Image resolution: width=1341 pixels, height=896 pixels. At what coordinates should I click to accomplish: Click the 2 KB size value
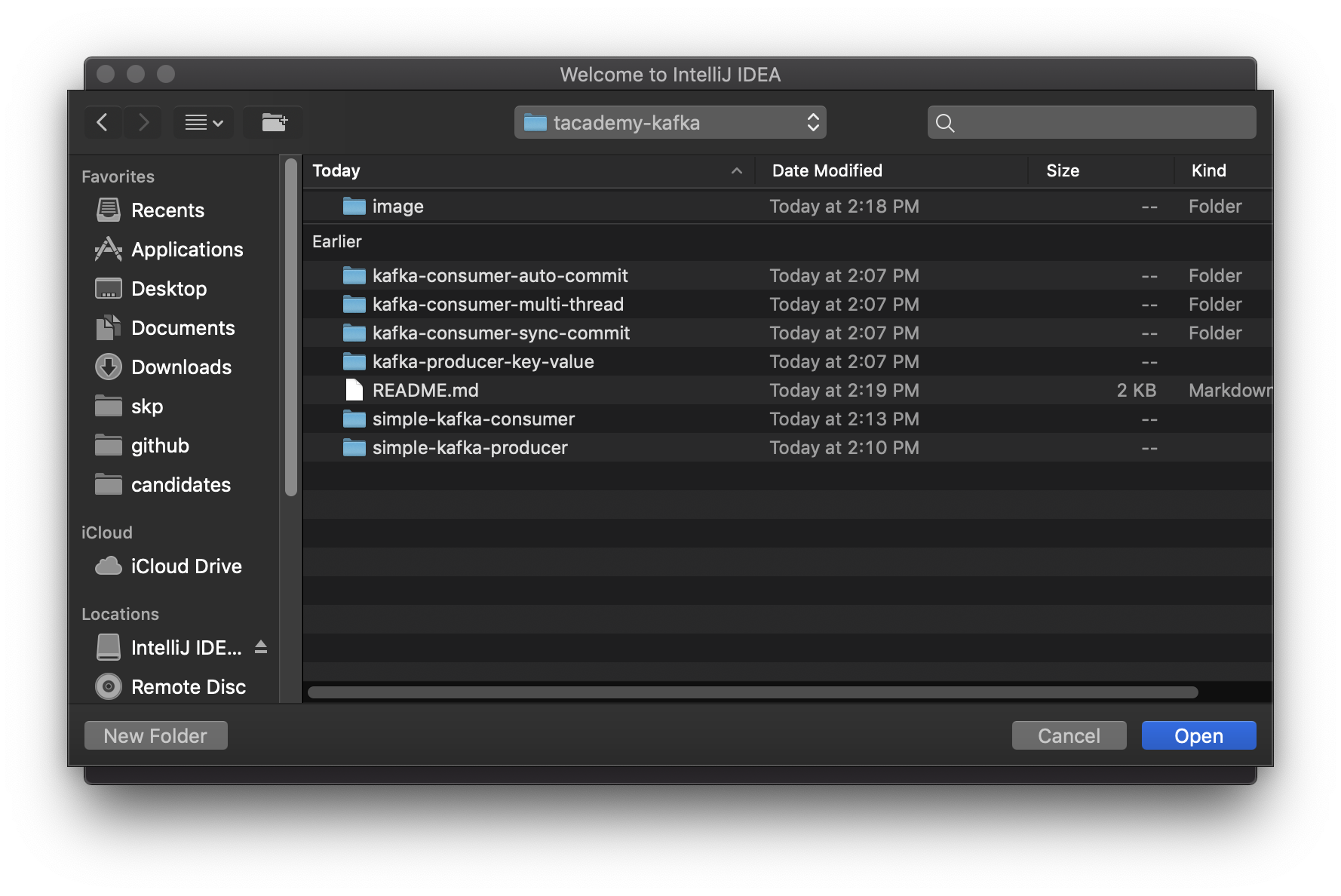(1137, 391)
